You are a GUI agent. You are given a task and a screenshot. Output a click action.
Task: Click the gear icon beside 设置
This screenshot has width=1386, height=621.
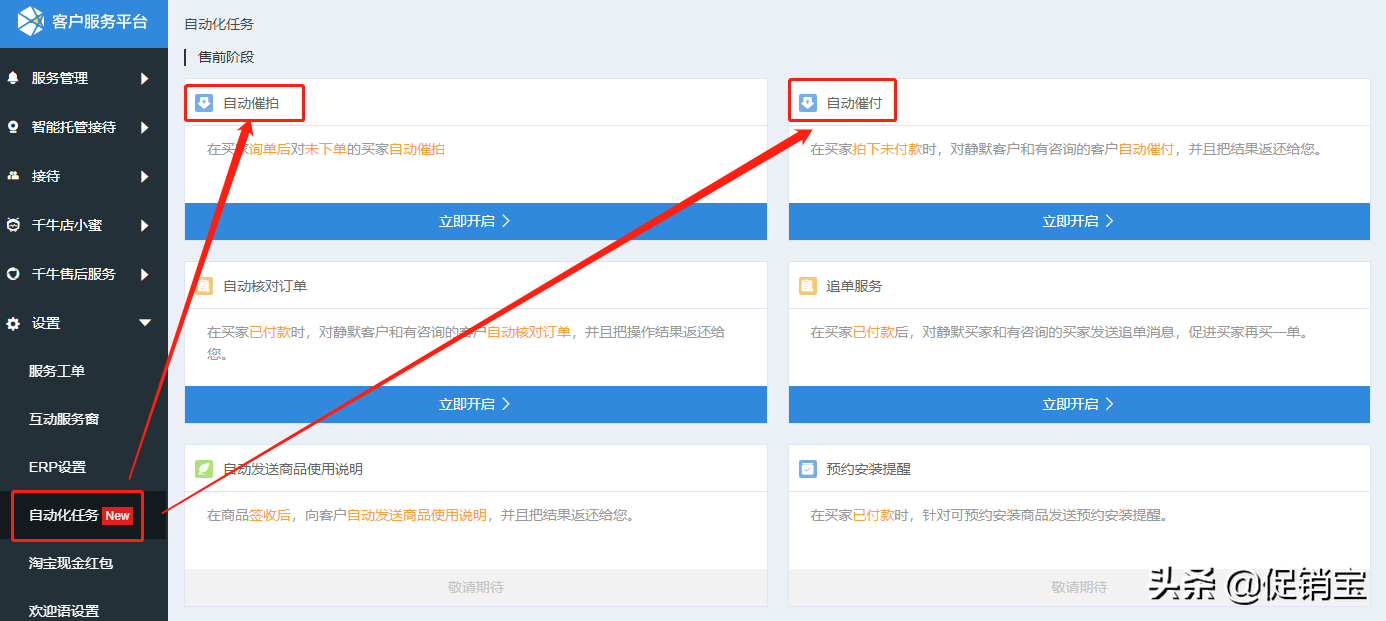pos(13,323)
